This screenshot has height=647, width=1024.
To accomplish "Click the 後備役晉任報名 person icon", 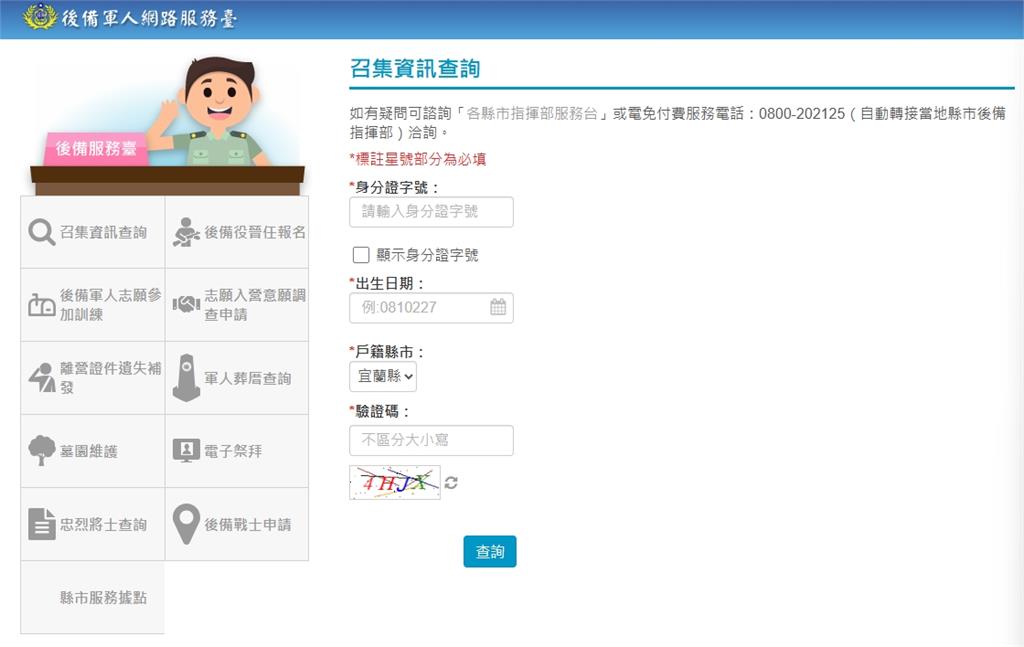I will click(x=186, y=232).
